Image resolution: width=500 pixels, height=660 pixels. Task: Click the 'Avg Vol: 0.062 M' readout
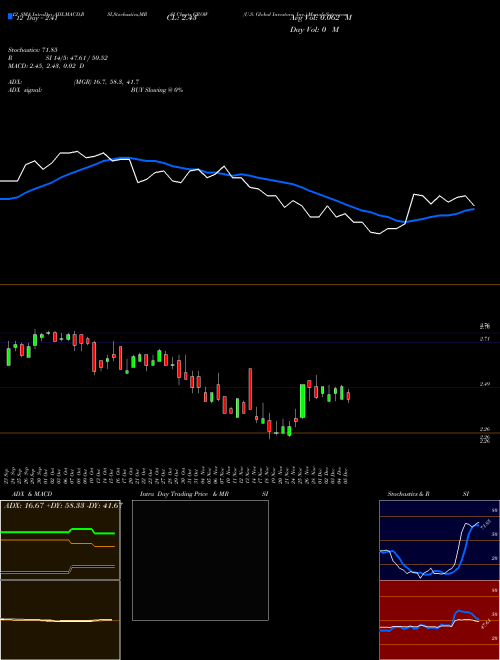[x=321, y=18]
